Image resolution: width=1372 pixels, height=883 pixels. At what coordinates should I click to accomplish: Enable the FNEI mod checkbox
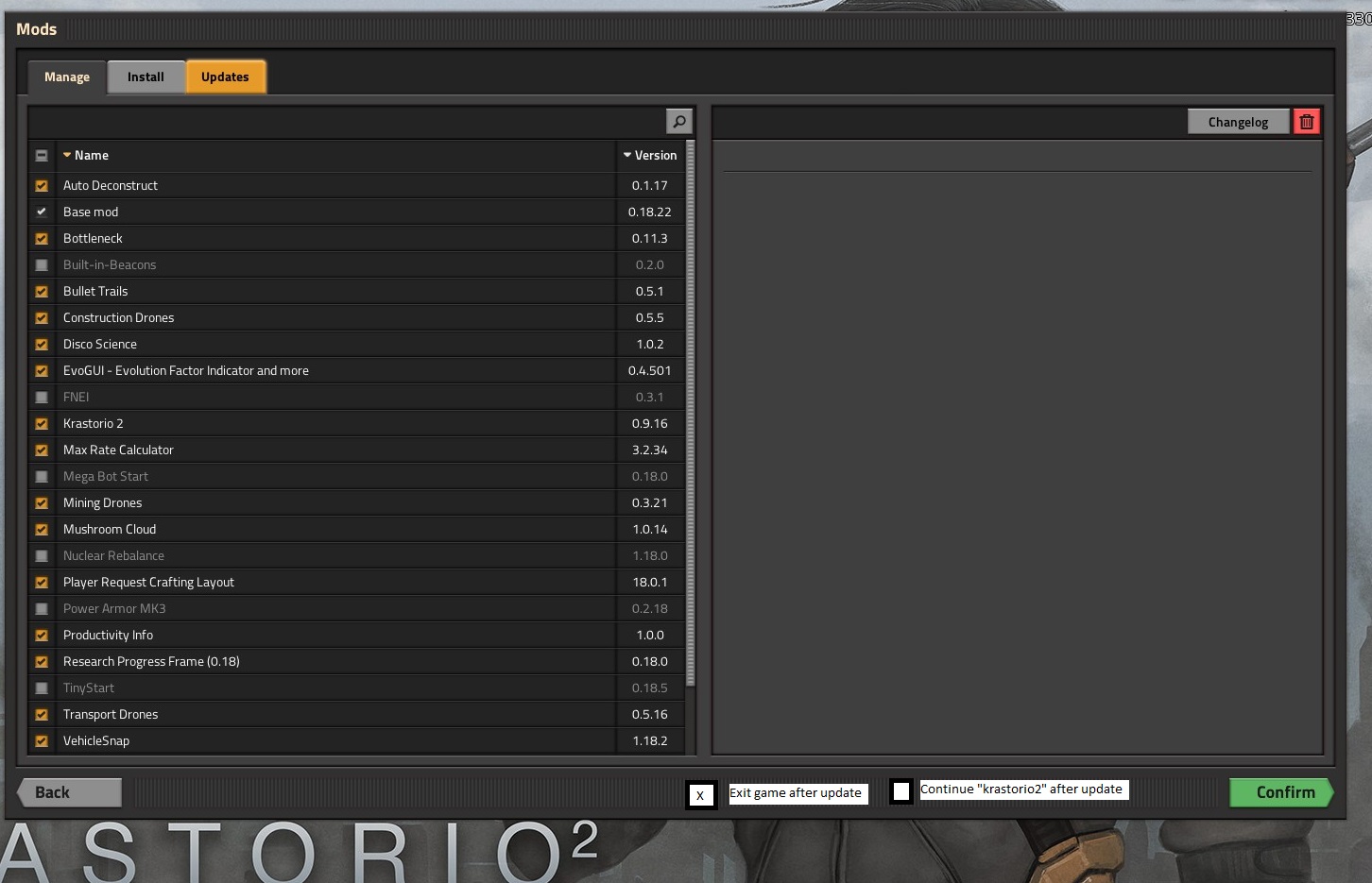[x=42, y=398]
